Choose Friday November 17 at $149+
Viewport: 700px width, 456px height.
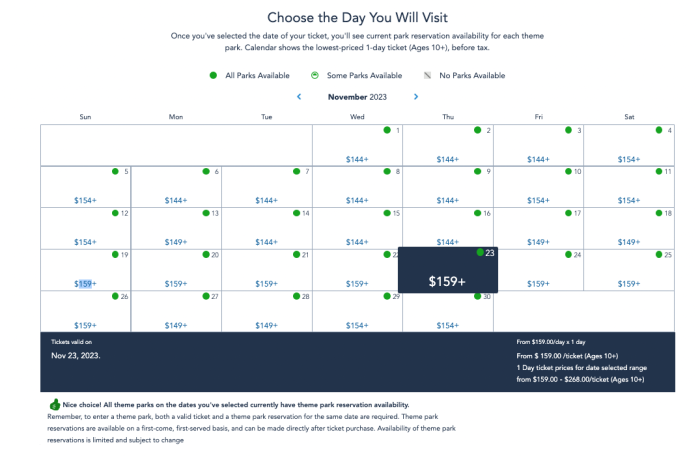[x=538, y=228]
